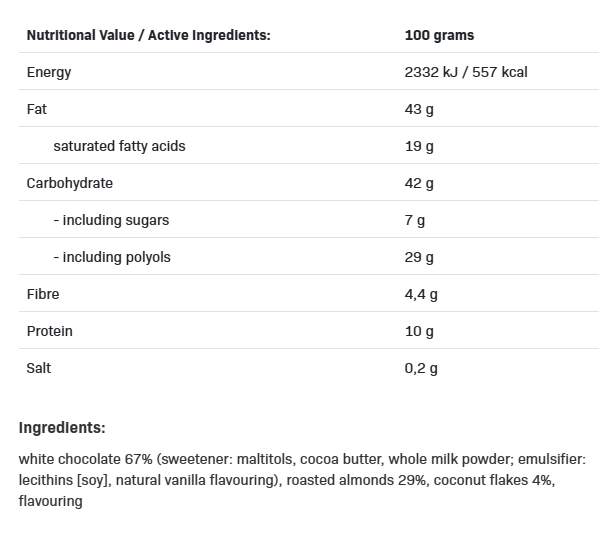Click the '29 g' polyols value
This screenshot has width=612, height=542.
pyautogui.click(x=419, y=257)
